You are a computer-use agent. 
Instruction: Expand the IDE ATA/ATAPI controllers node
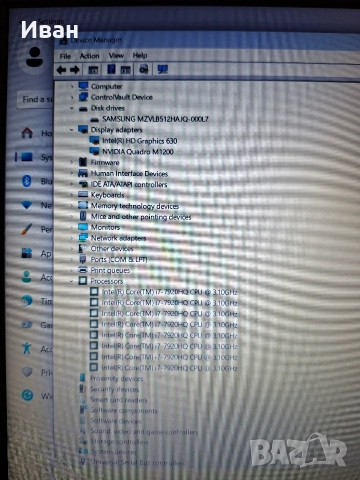point(72,184)
